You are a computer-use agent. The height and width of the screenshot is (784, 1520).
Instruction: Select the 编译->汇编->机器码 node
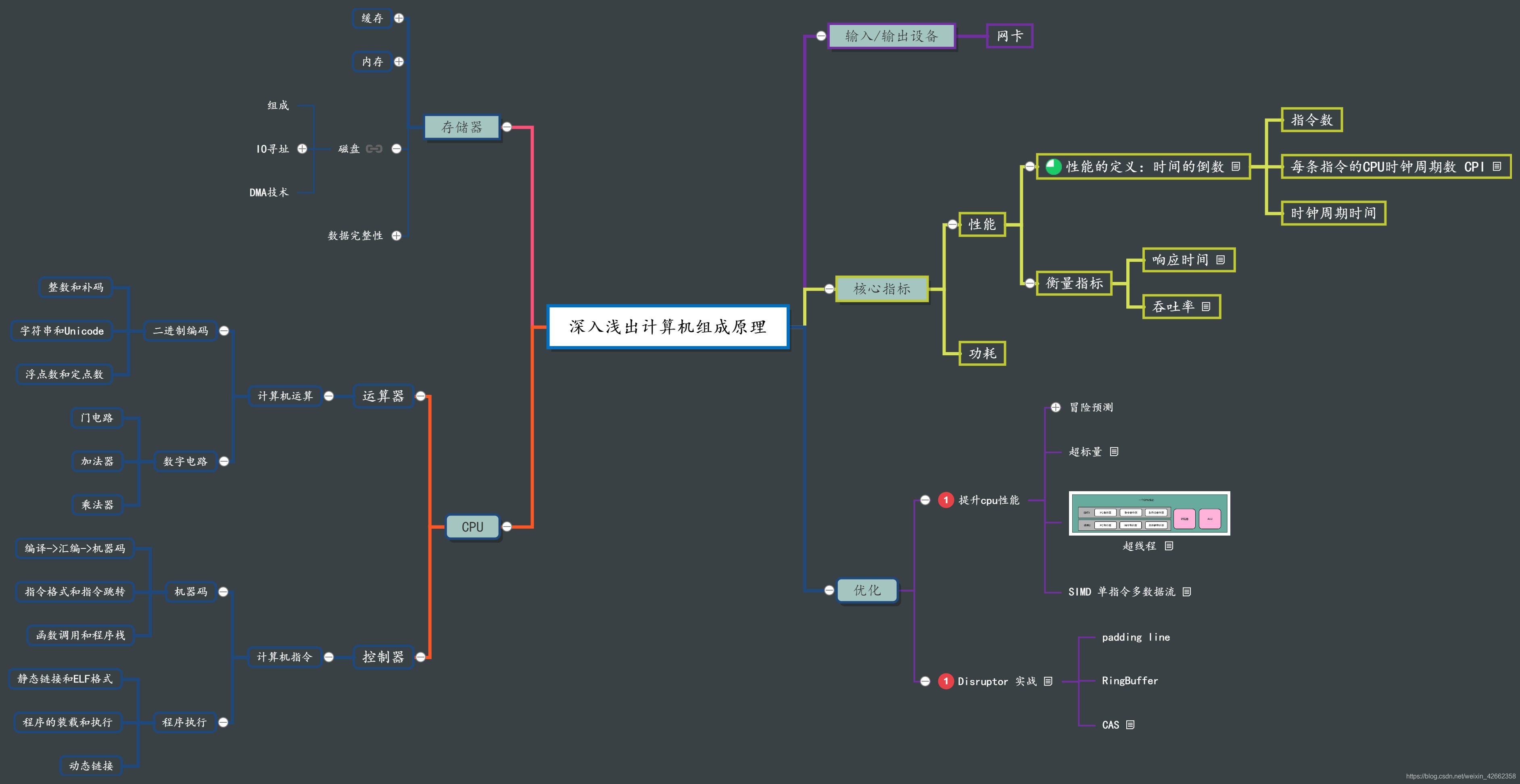point(75,548)
